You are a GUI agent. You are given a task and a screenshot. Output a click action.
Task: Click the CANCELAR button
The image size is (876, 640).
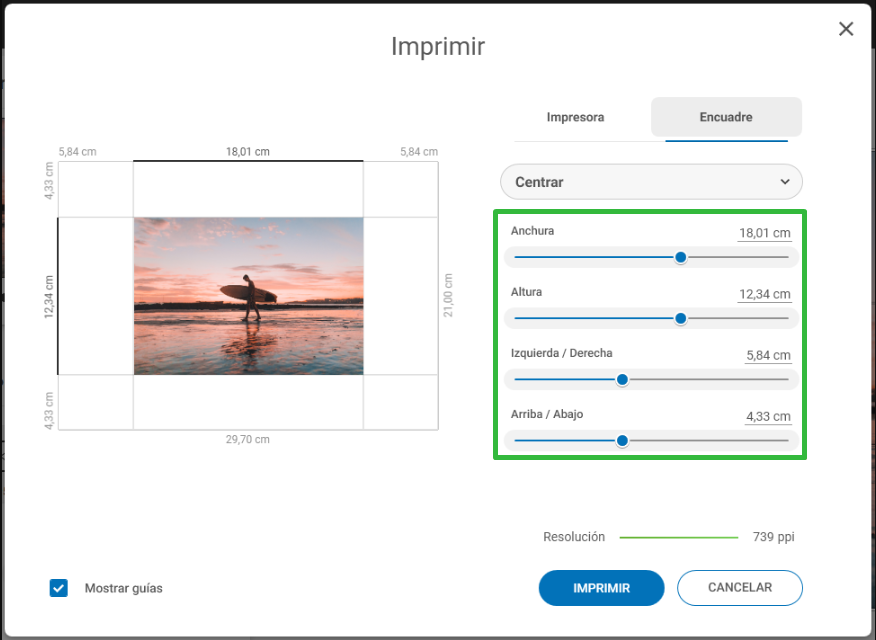[x=740, y=588]
